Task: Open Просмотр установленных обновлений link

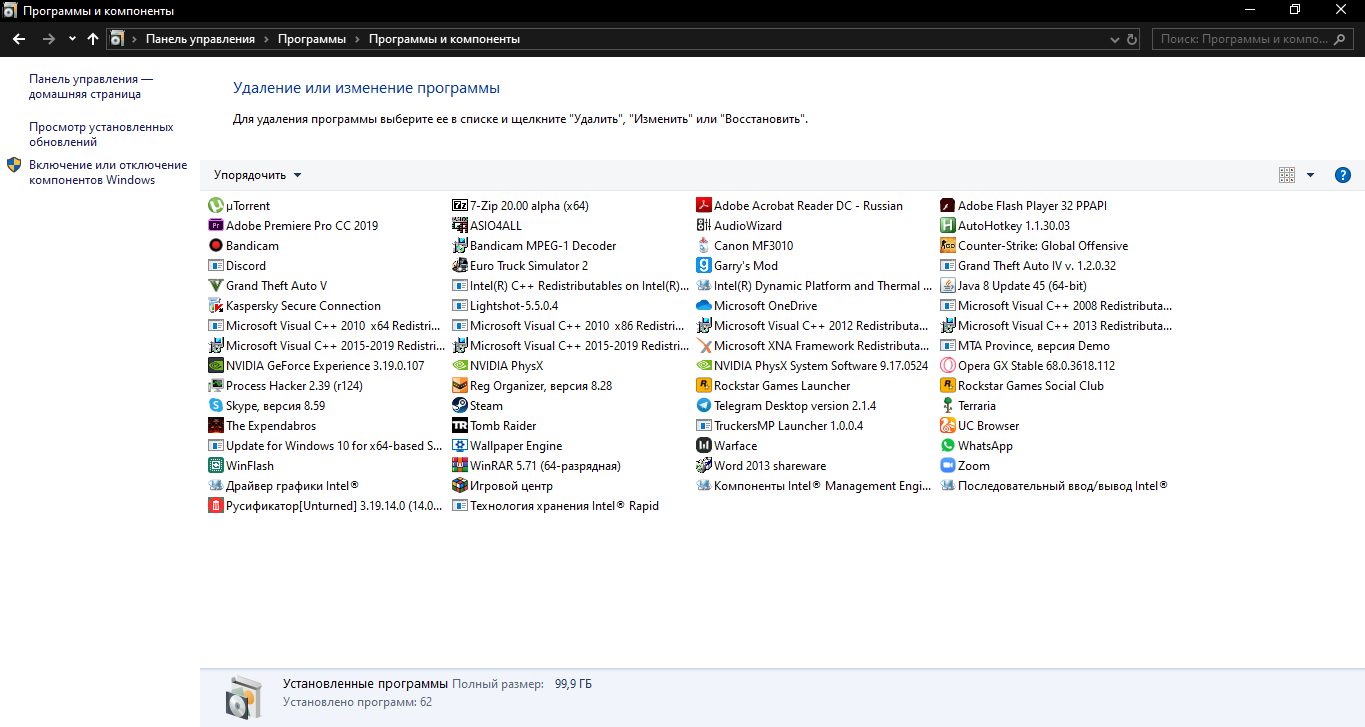Action: coord(101,134)
